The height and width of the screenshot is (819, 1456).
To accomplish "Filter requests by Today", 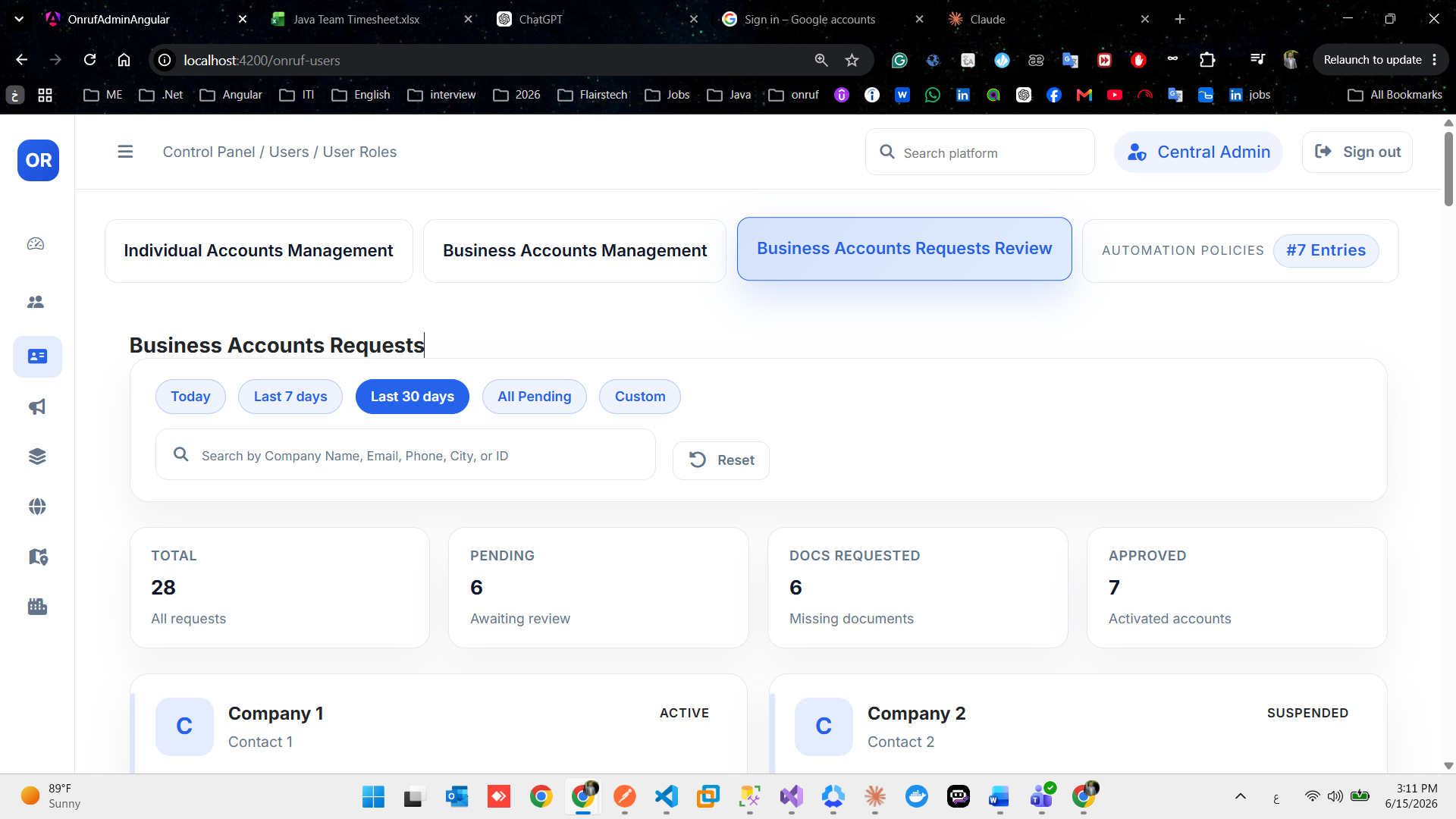I will point(190,397).
